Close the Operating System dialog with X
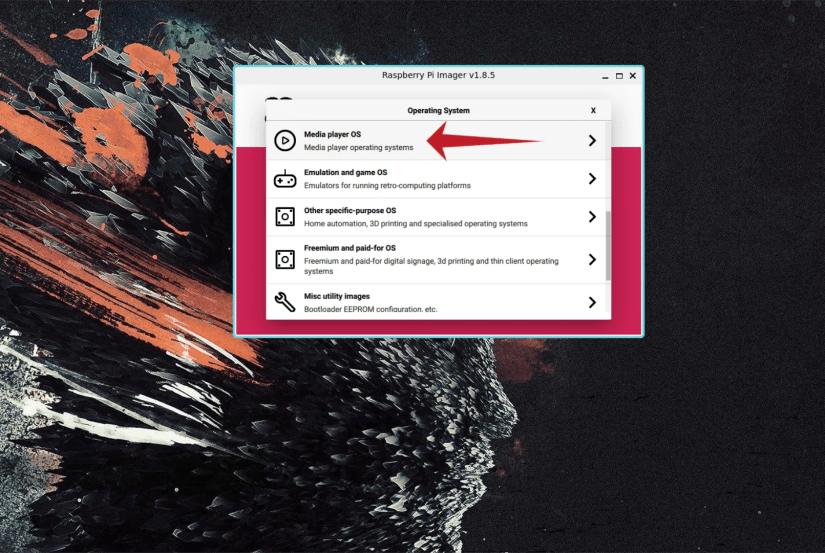825x553 pixels. click(593, 110)
